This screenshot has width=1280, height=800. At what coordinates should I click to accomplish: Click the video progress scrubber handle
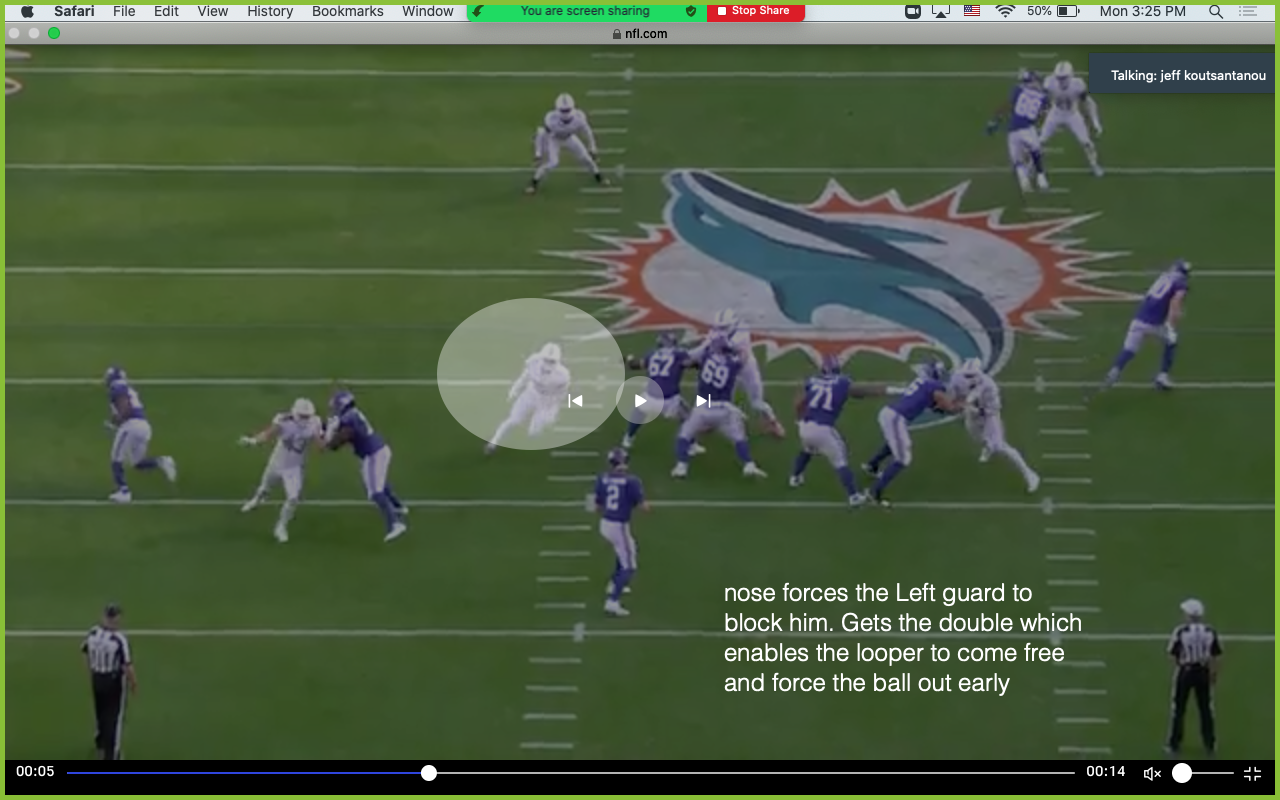tap(429, 773)
